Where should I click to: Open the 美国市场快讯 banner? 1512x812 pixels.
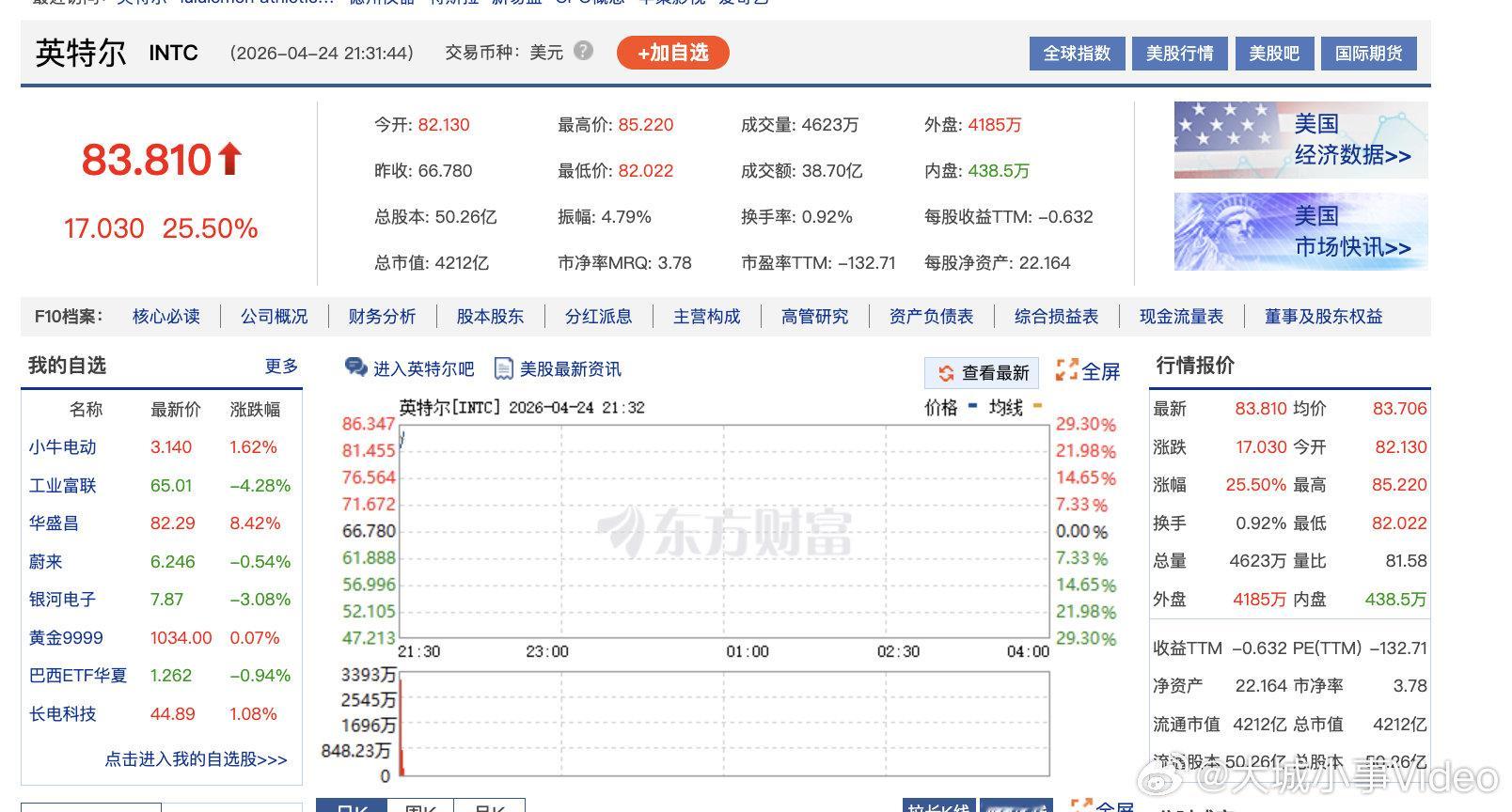pyautogui.click(x=1300, y=232)
